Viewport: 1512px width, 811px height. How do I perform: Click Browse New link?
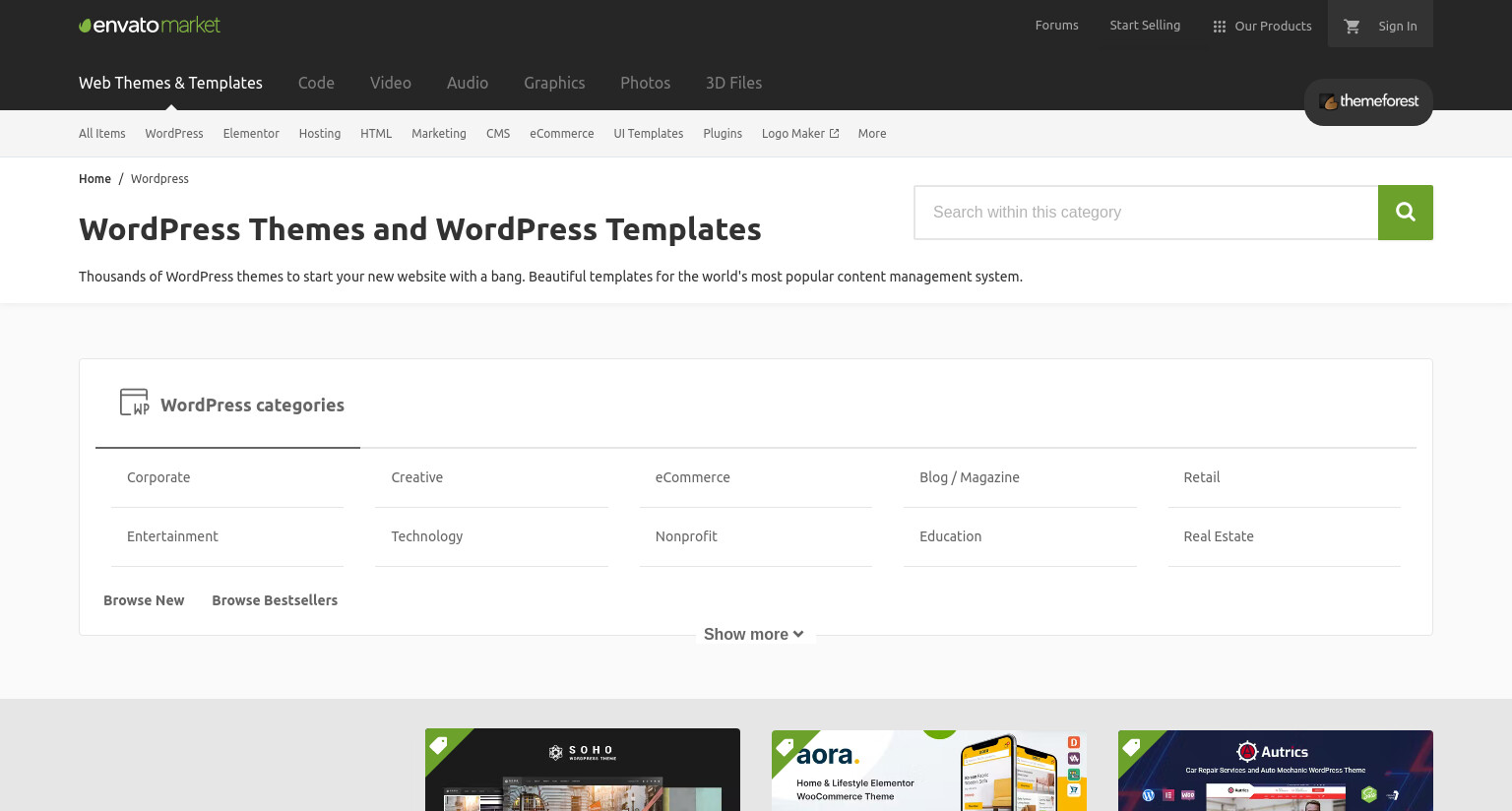tap(144, 600)
